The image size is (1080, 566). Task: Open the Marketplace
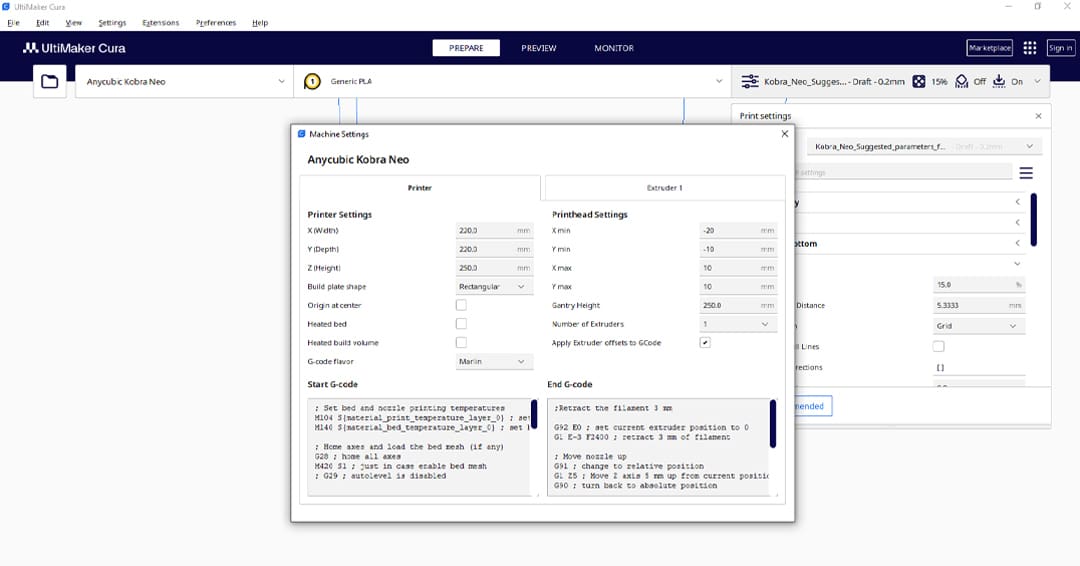pyautogui.click(x=990, y=48)
